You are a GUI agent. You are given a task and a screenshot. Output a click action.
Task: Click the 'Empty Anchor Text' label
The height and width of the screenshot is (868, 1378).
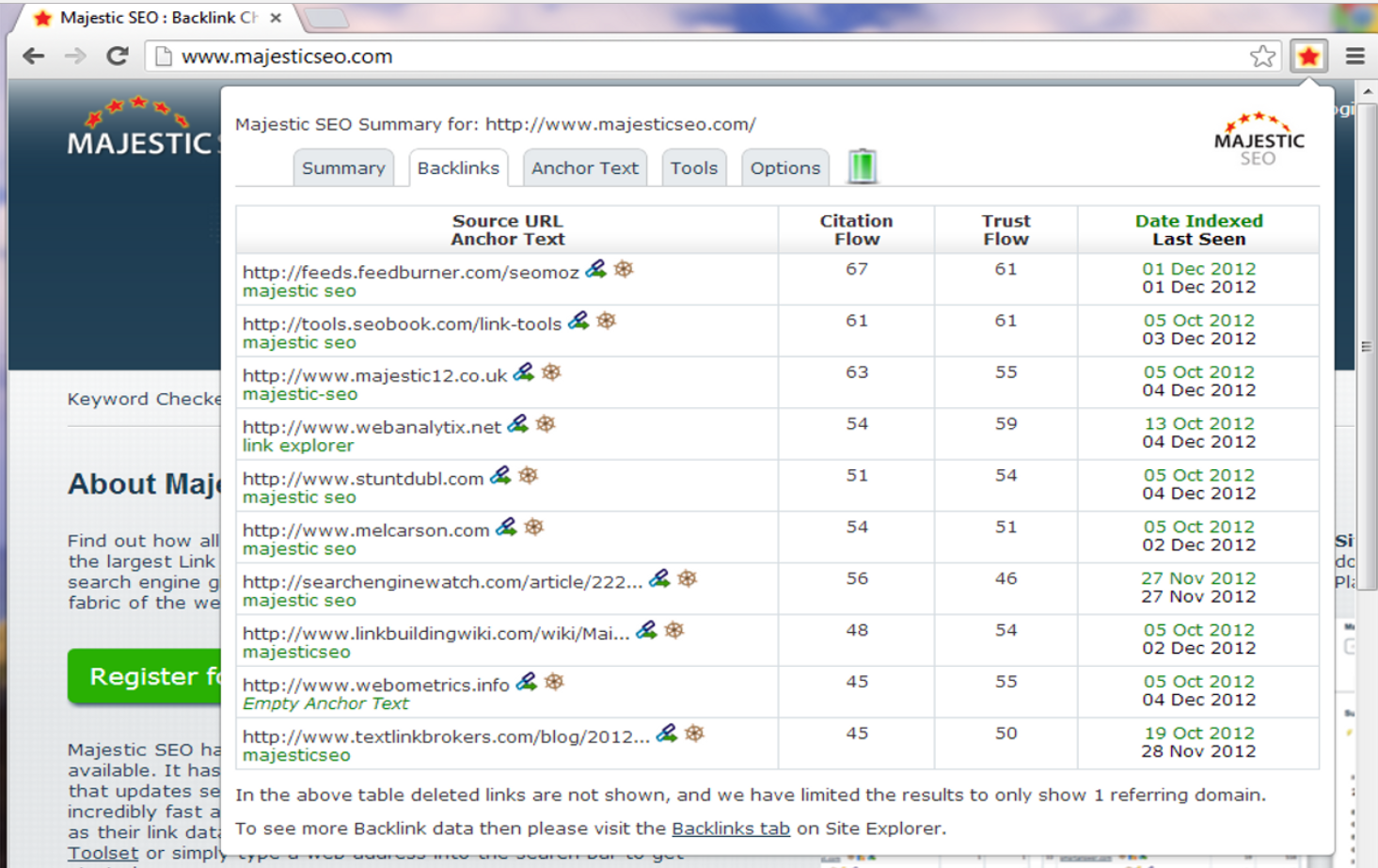325,703
